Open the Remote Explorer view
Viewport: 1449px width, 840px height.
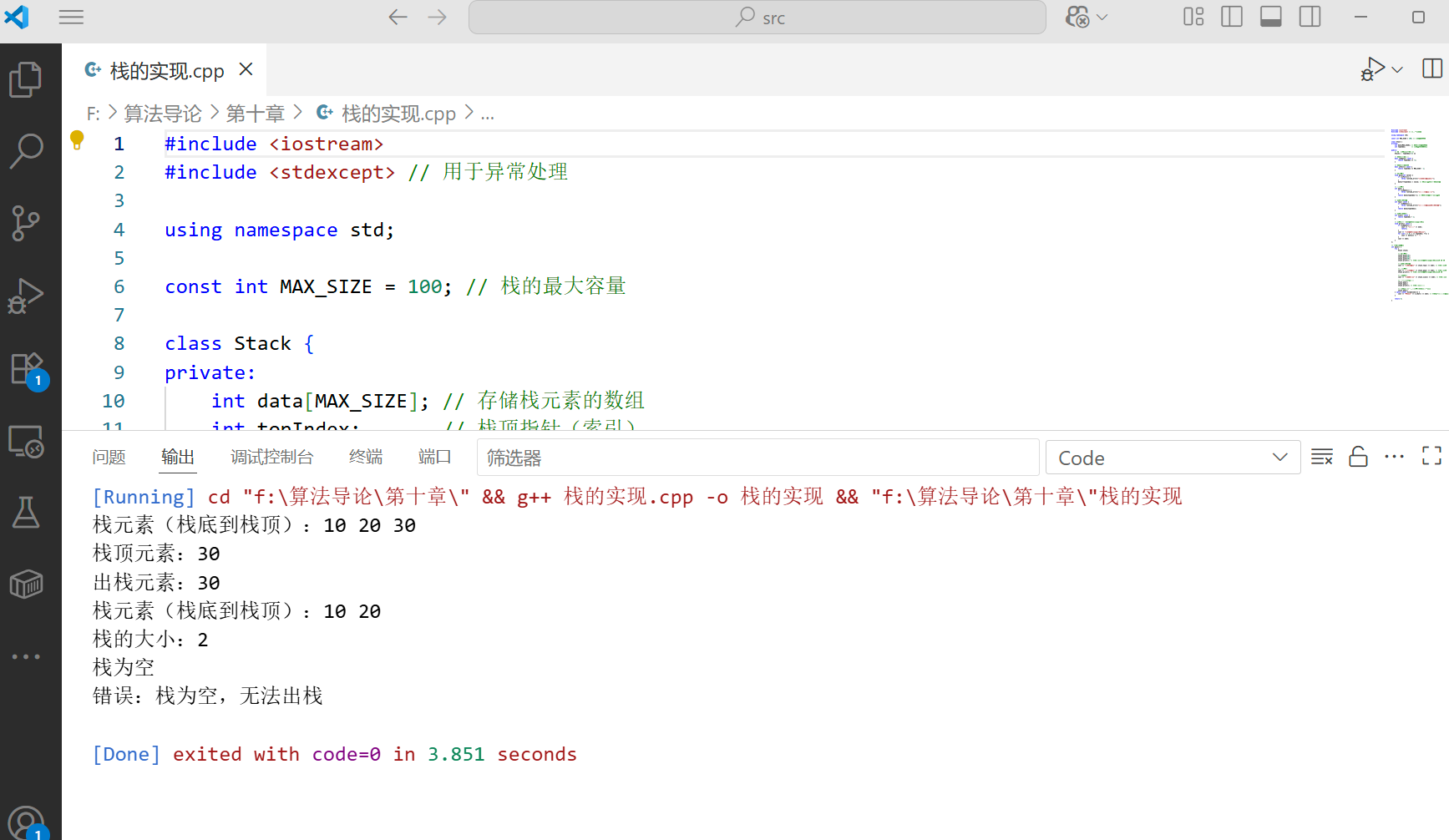pyautogui.click(x=26, y=441)
